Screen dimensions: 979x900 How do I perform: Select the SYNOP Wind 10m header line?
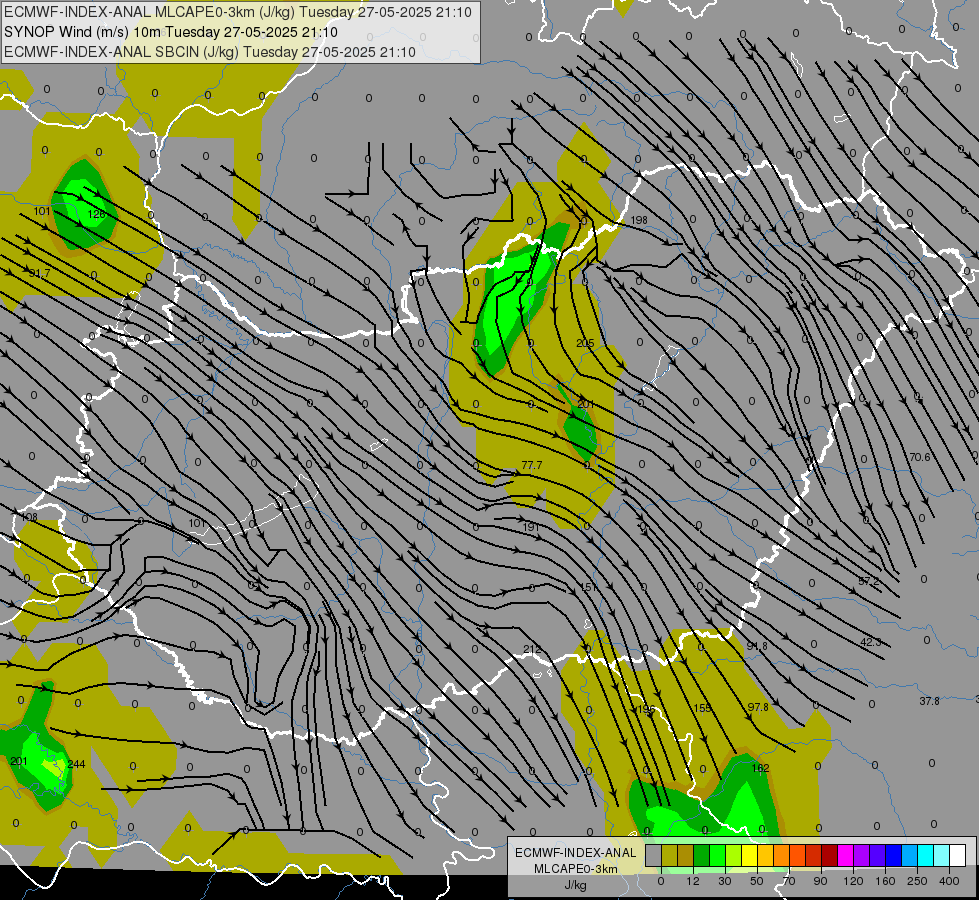tap(170, 32)
